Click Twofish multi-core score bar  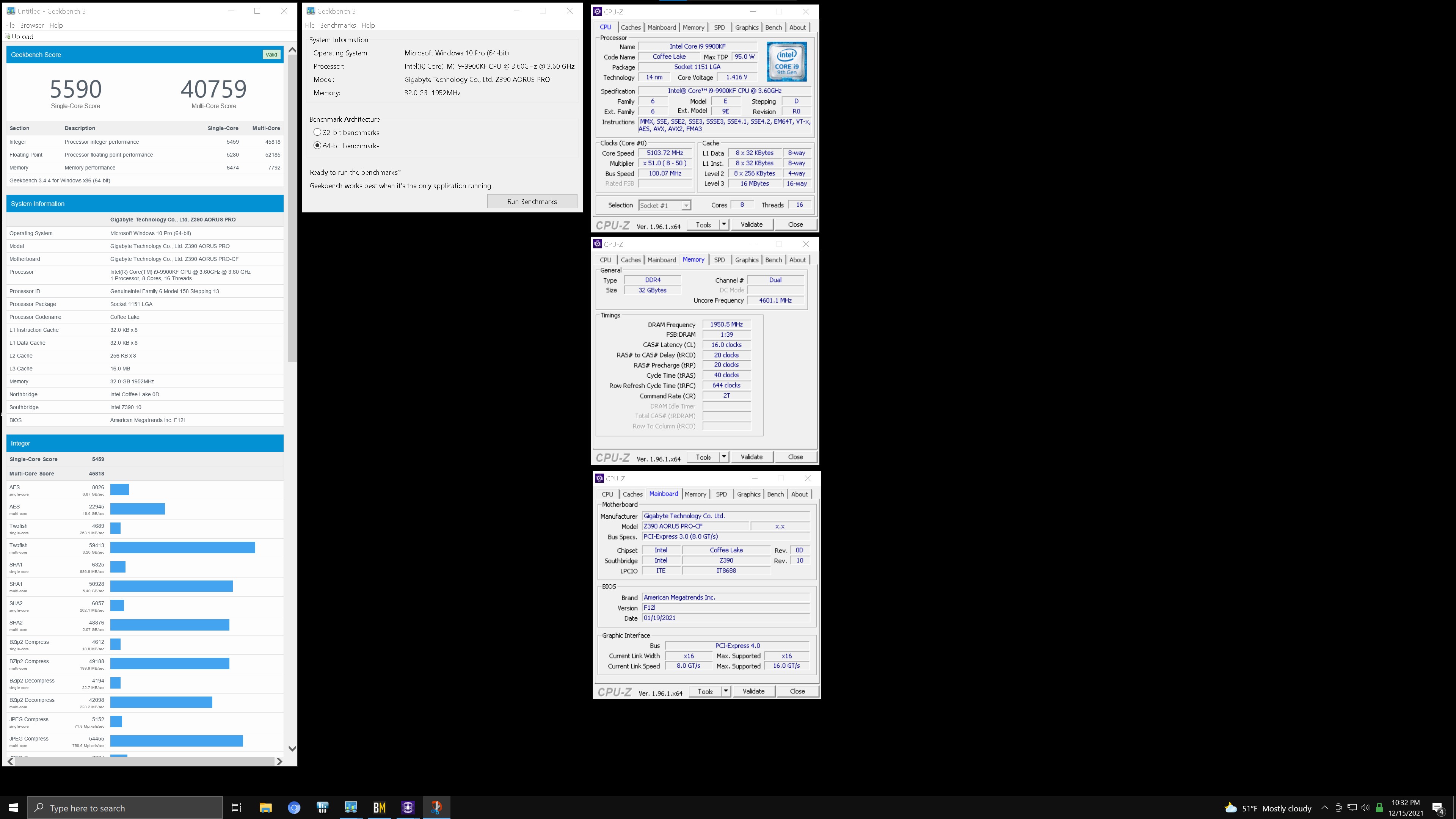(x=182, y=547)
